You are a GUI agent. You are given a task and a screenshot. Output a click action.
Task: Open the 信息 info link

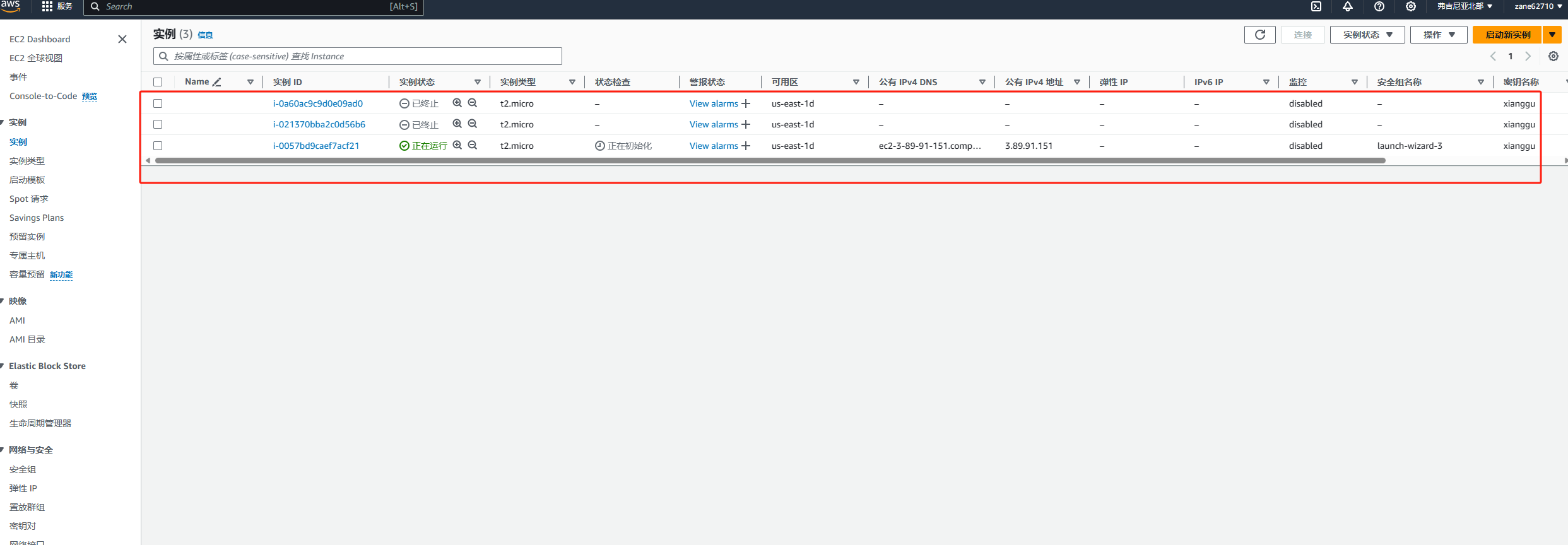point(205,35)
